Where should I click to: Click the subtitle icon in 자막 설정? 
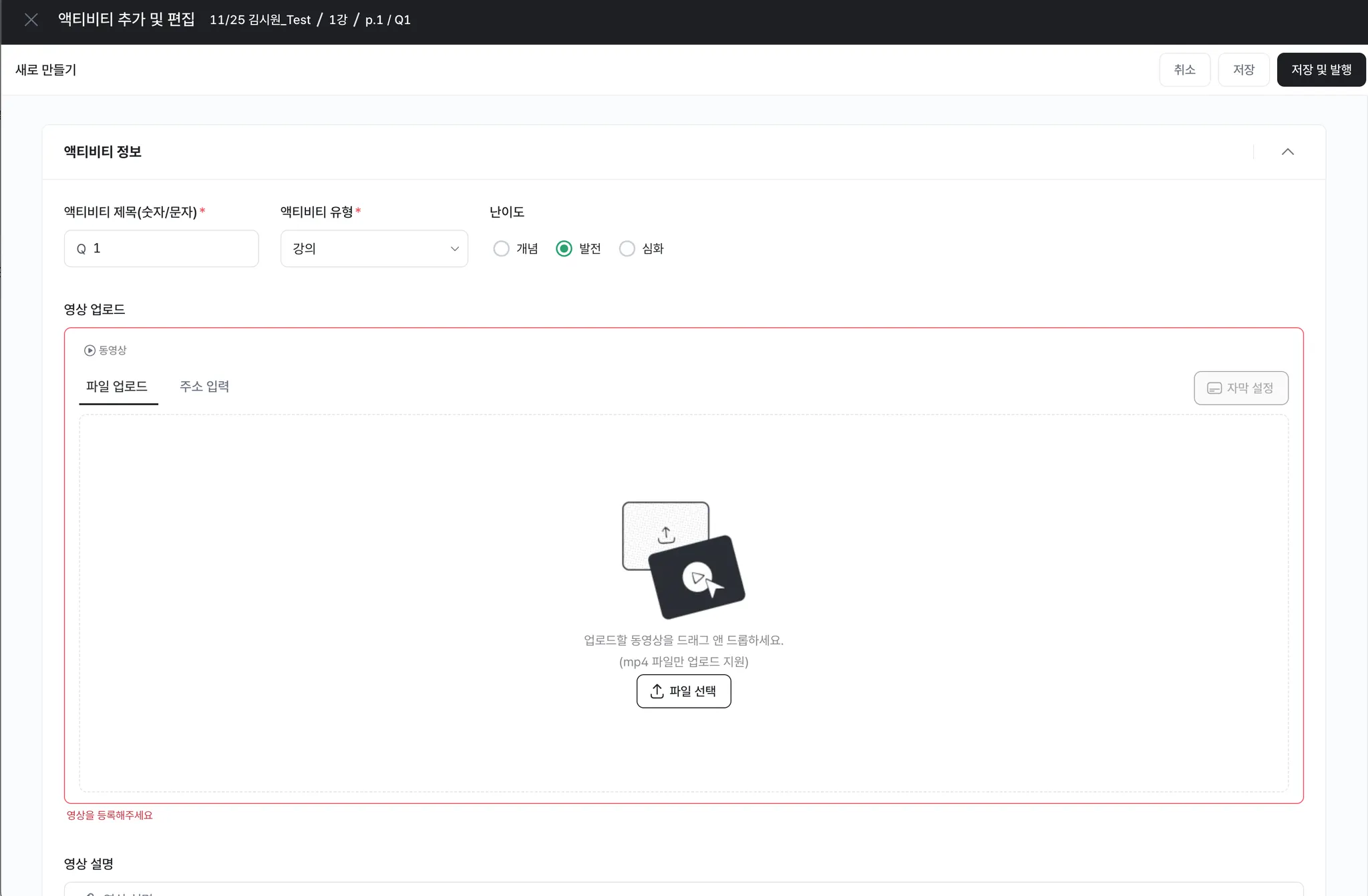tap(1214, 389)
